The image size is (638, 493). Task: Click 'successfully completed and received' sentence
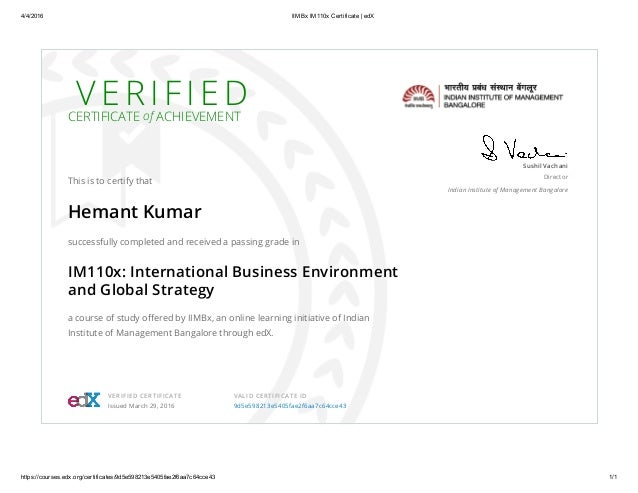(x=184, y=242)
